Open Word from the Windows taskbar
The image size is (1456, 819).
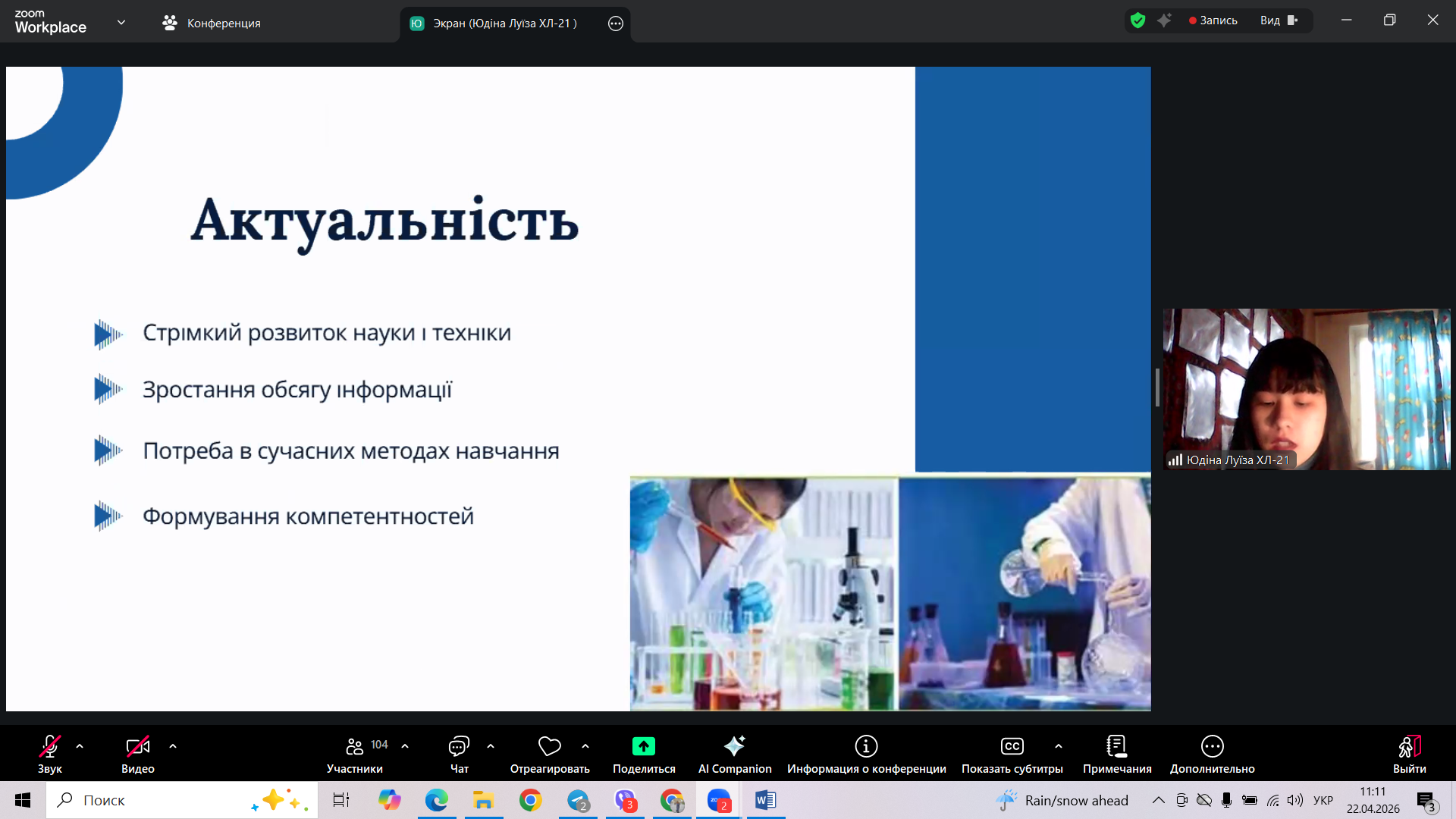point(765,800)
